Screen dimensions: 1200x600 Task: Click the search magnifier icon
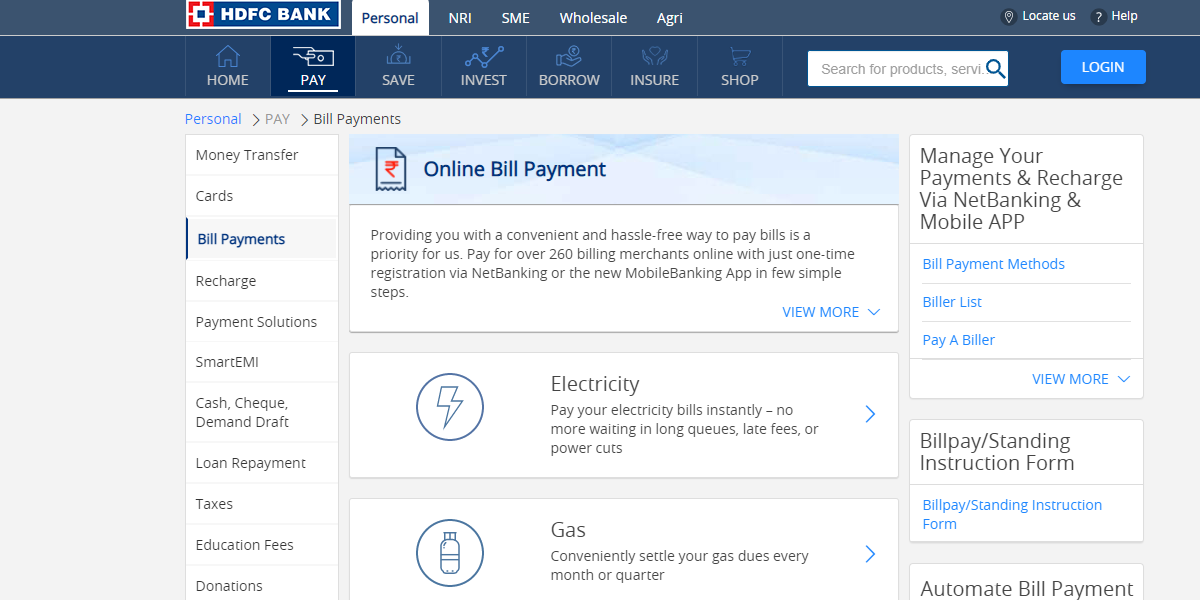point(995,68)
